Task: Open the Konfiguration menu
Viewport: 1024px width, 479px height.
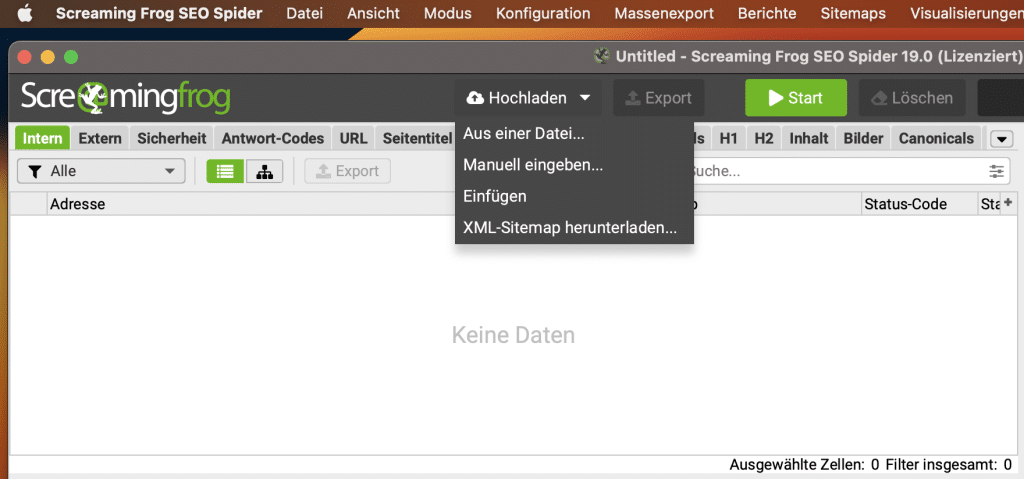Action: point(543,13)
